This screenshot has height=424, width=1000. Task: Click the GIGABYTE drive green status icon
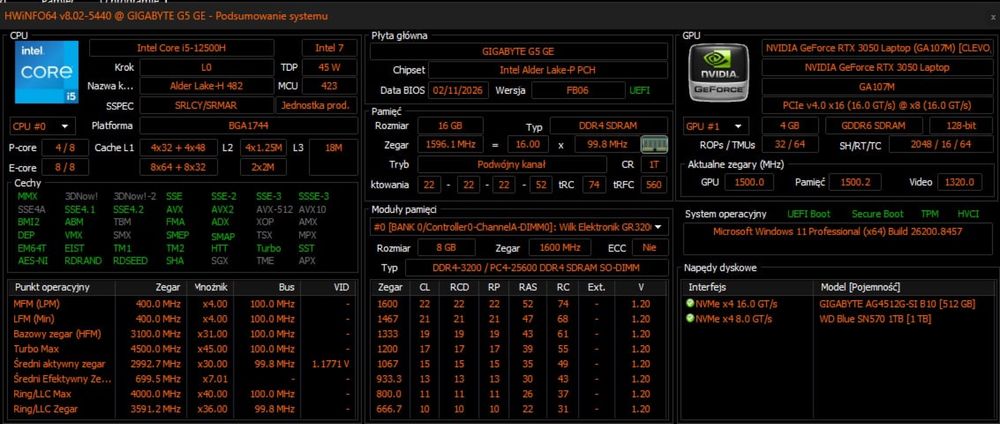click(689, 303)
